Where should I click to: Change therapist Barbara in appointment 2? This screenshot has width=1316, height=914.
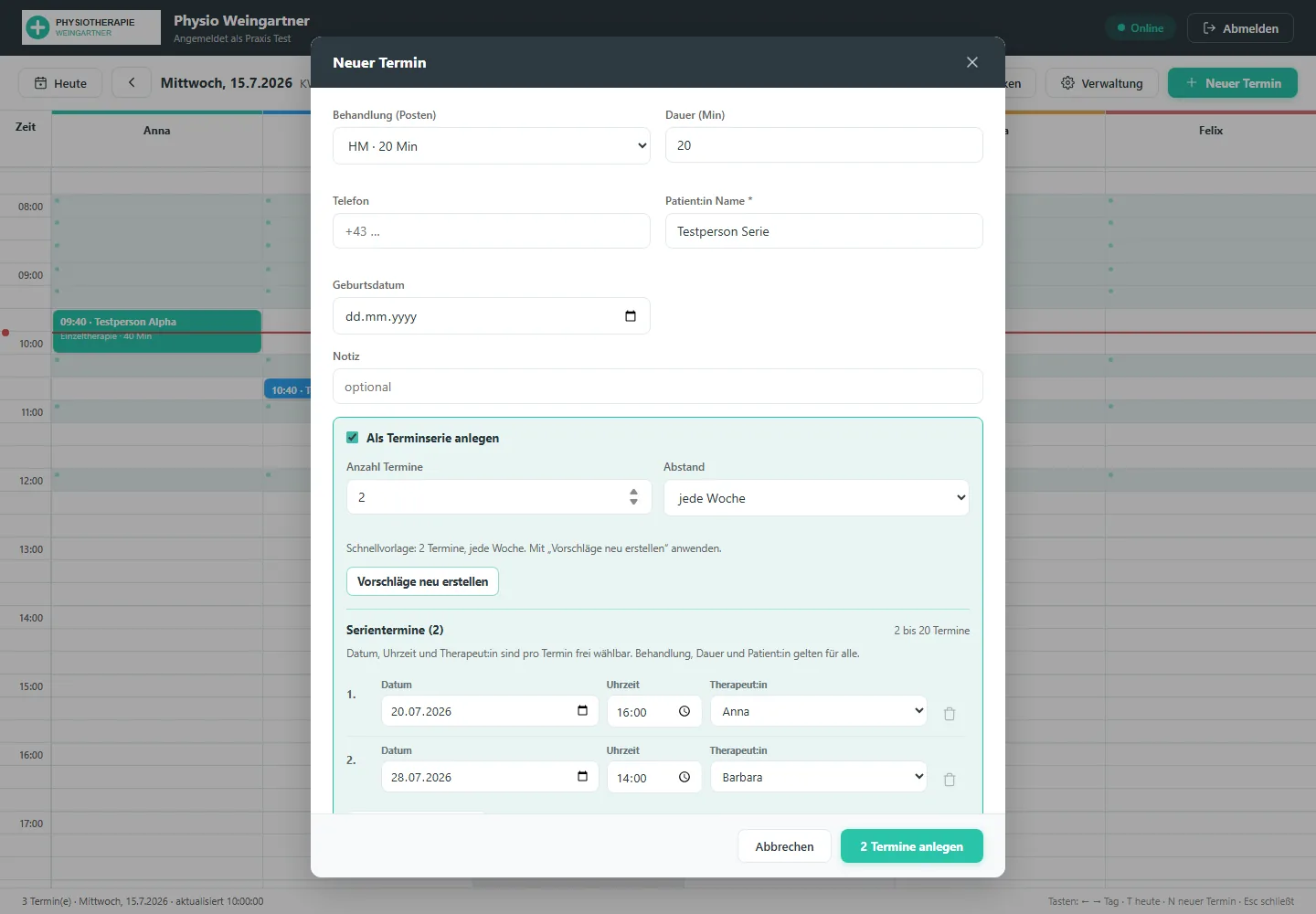819,777
